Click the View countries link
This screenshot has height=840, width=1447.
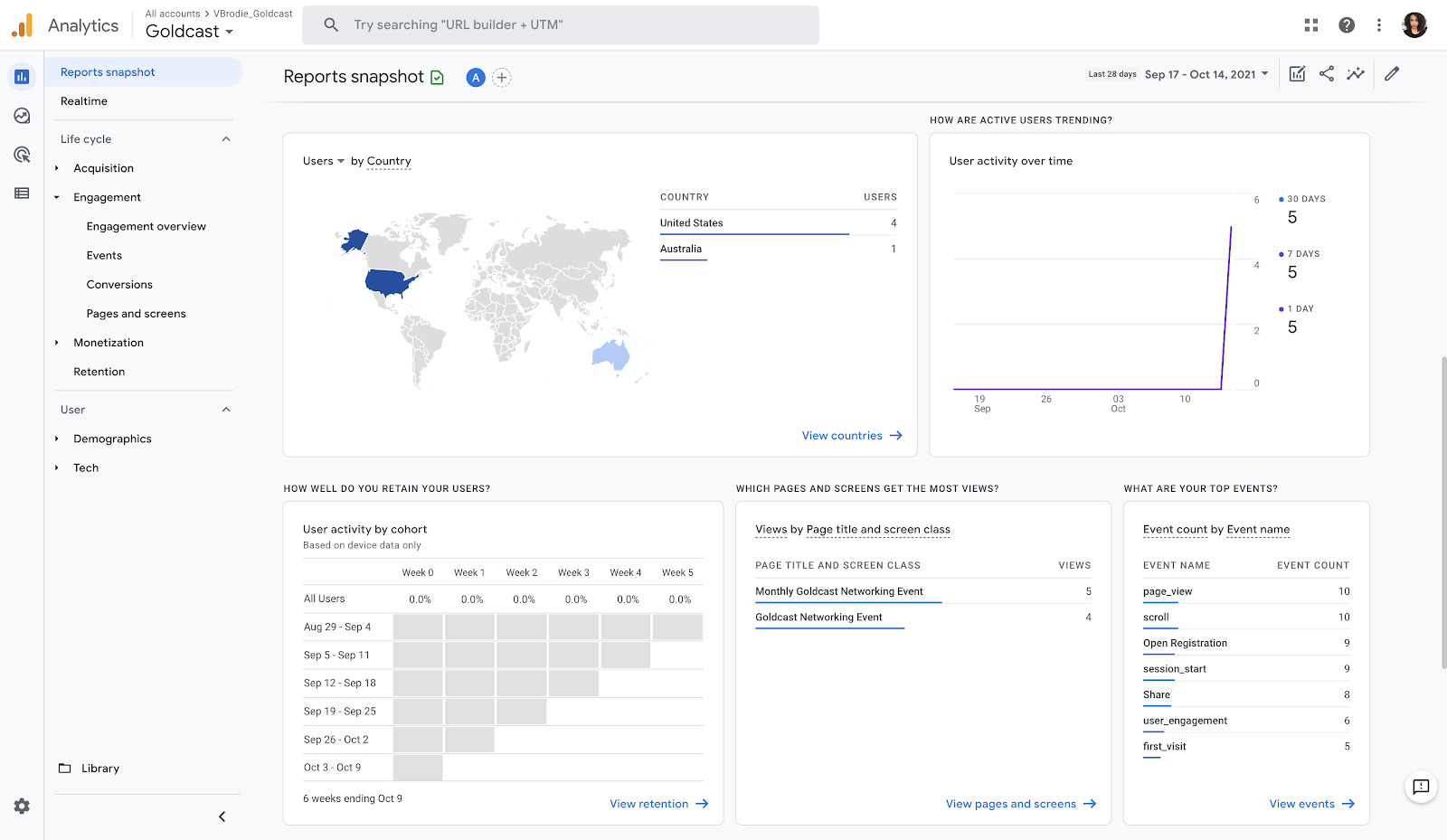click(x=851, y=436)
